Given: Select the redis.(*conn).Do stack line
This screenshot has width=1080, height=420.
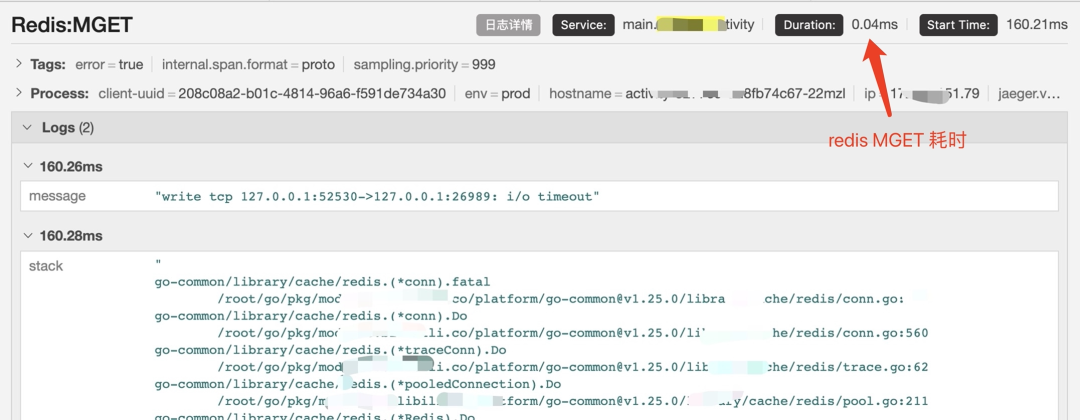Looking at the screenshot, I should coord(311,316).
